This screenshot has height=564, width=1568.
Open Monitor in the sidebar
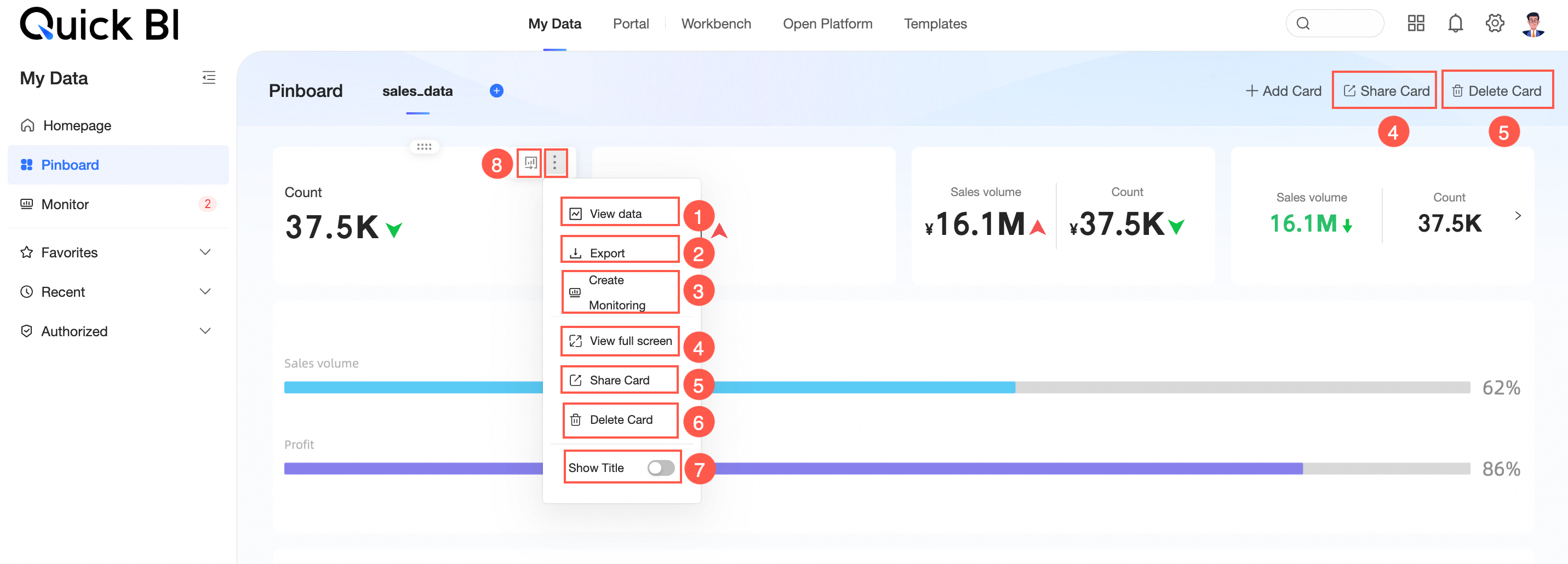coord(118,204)
